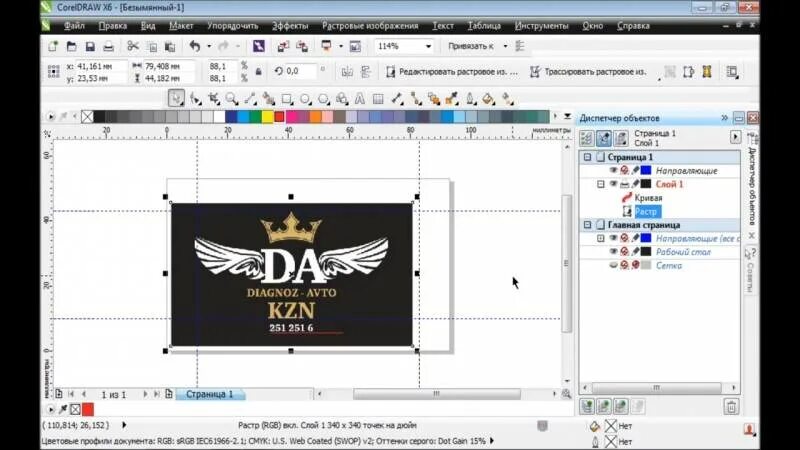Select the Table tool

(378, 98)
